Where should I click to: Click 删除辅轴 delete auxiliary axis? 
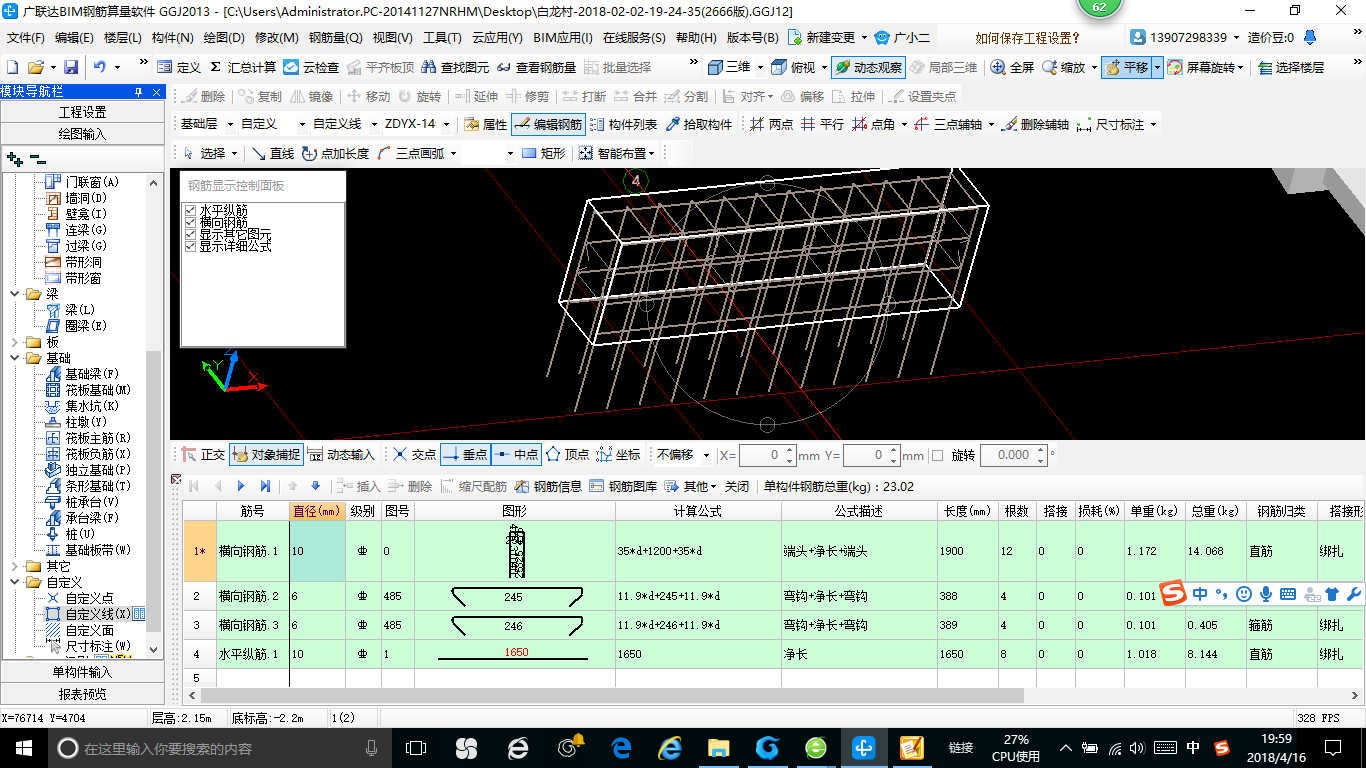tap(1035, 124)
